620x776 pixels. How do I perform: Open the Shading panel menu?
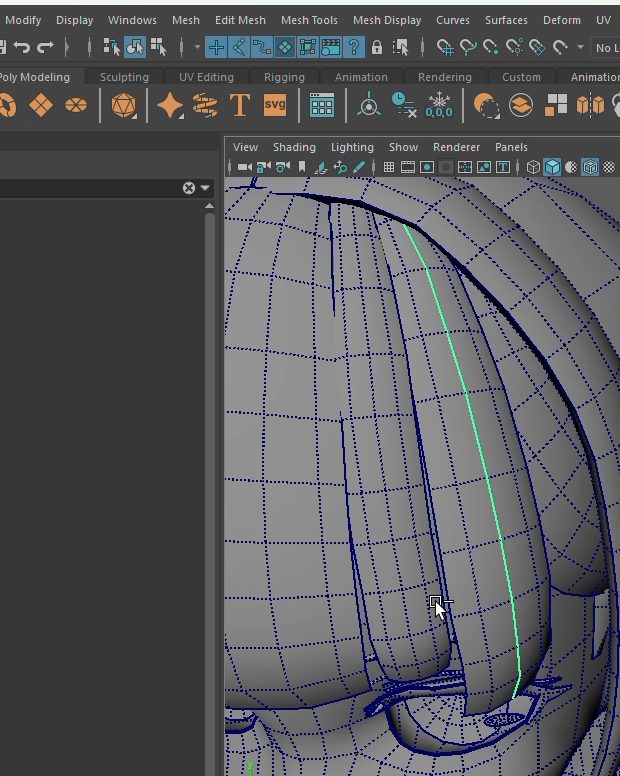tap(294, 147)
